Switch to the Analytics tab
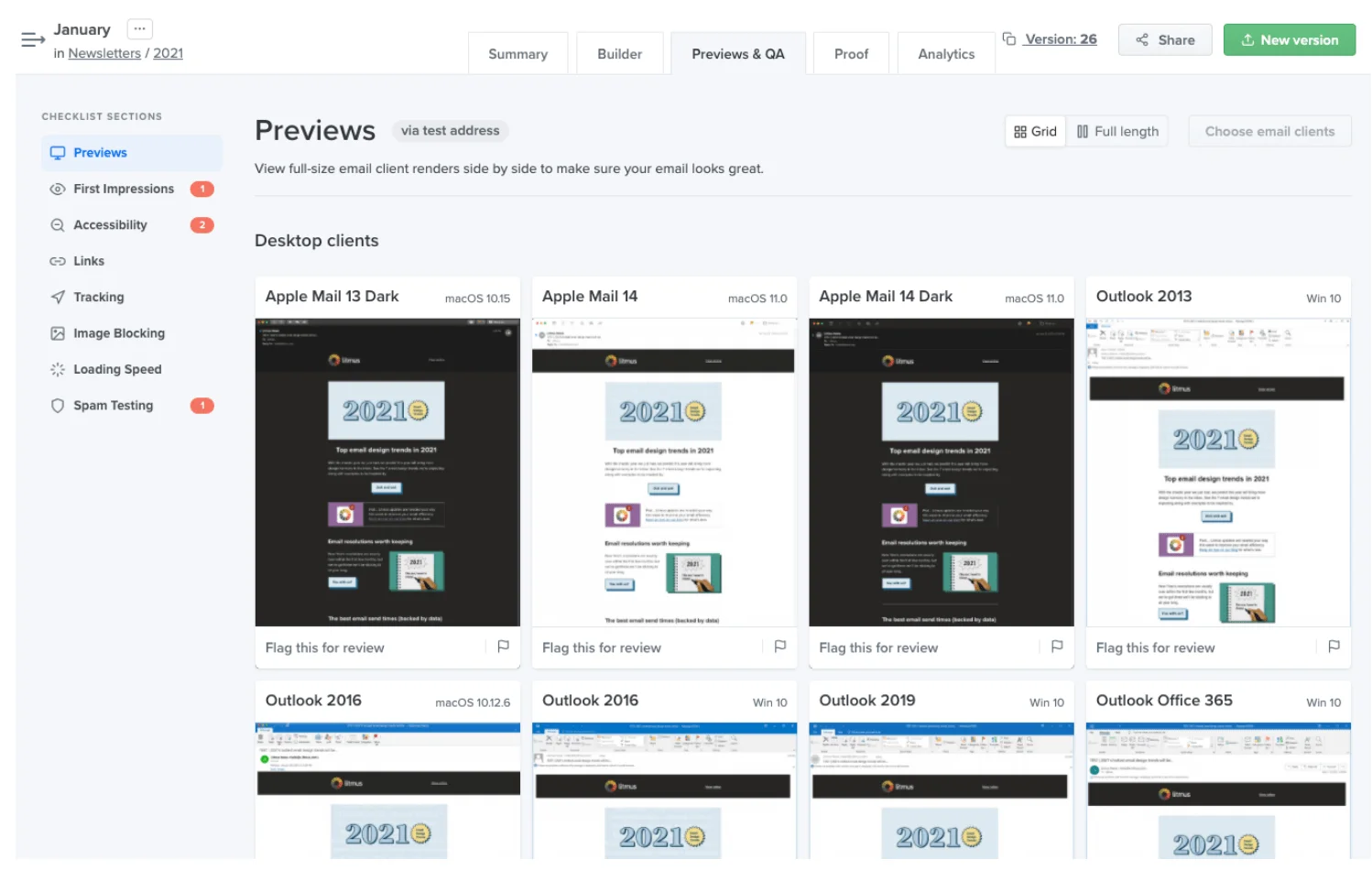 (946, 54)
